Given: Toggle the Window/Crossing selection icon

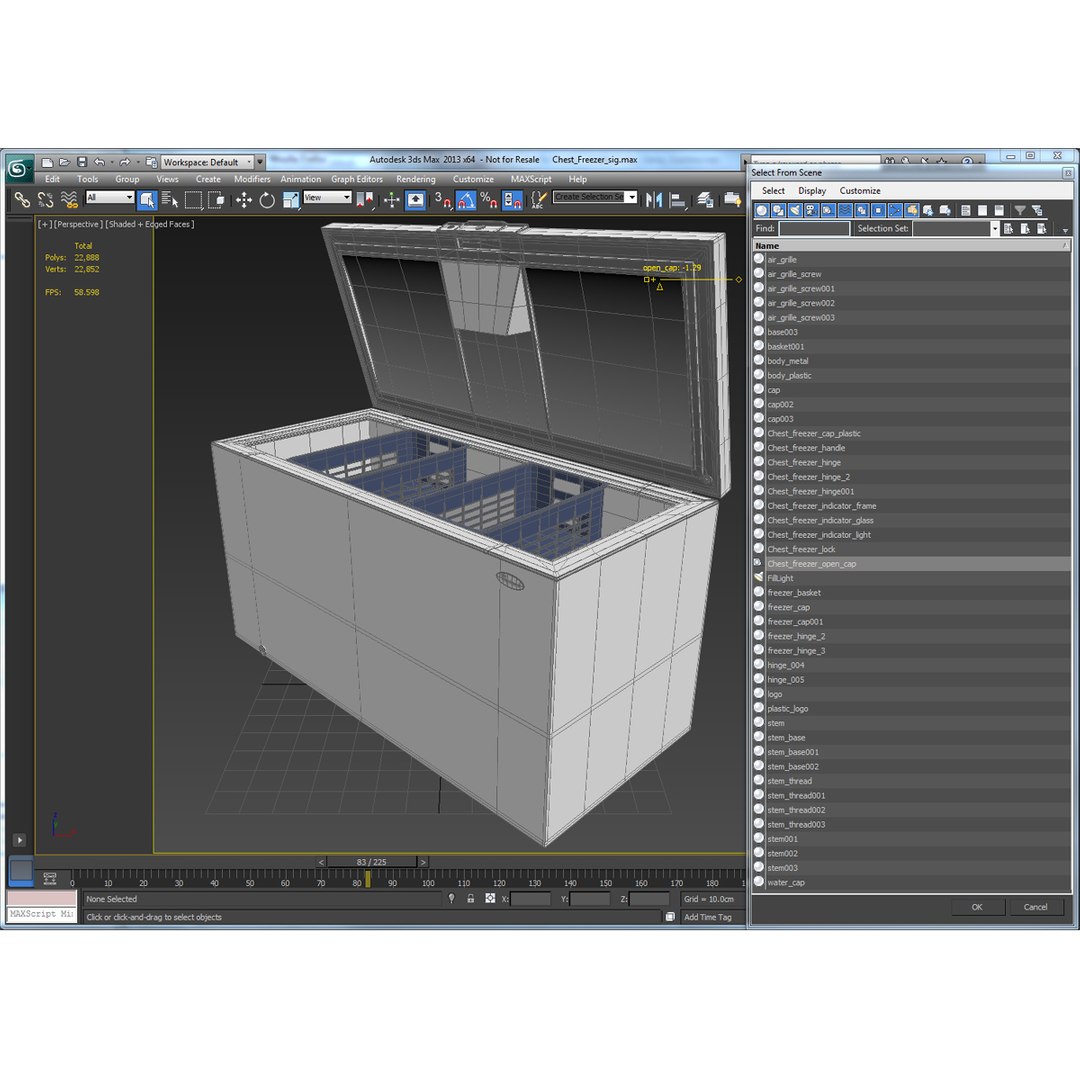Looking at the screenshot, I should (216, 200).
